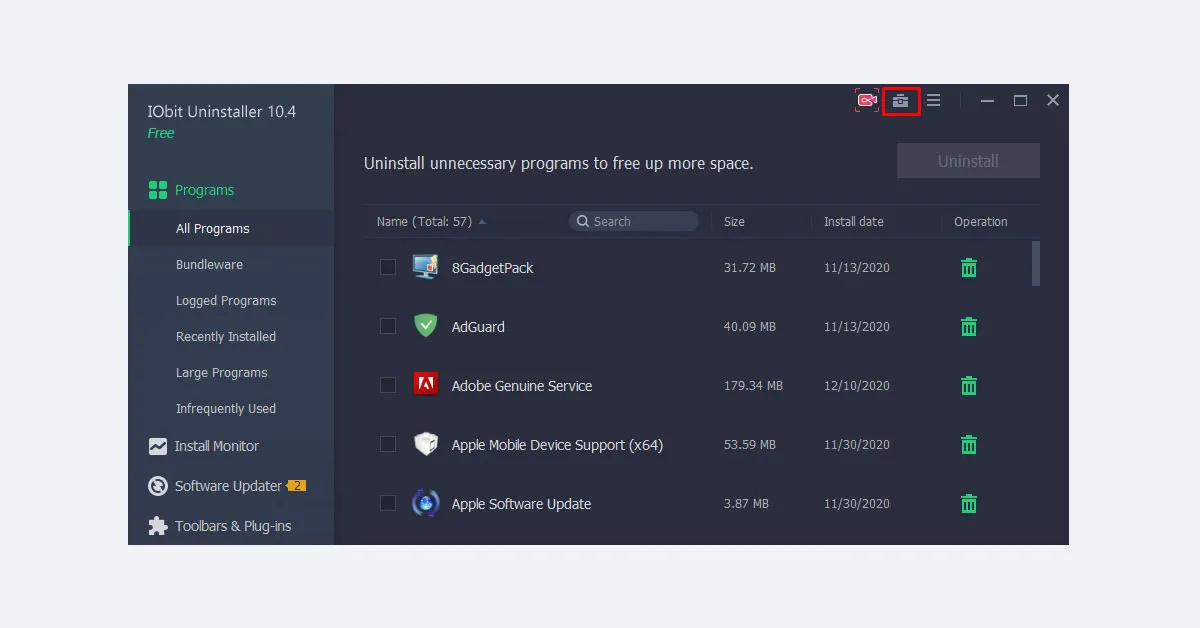Open the screen recorder icon
Image resolution: width=1200 pixels, height=628 pixels.
(866, 100)
